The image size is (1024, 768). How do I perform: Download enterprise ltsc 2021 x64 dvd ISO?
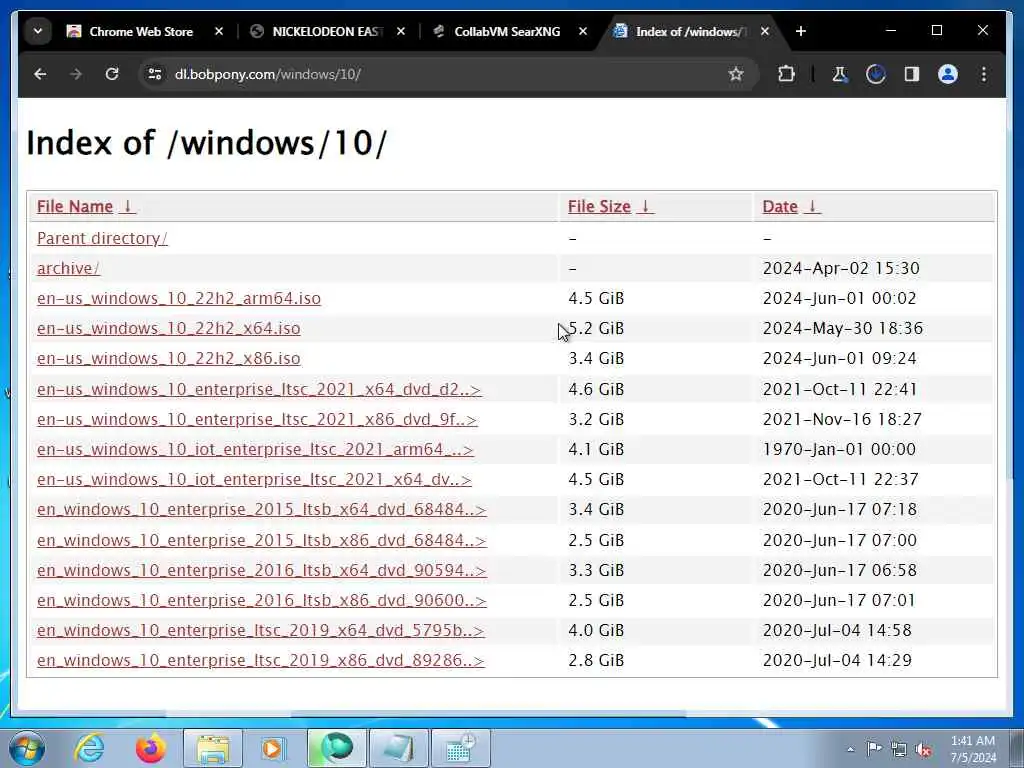click(x=259, y=389)
